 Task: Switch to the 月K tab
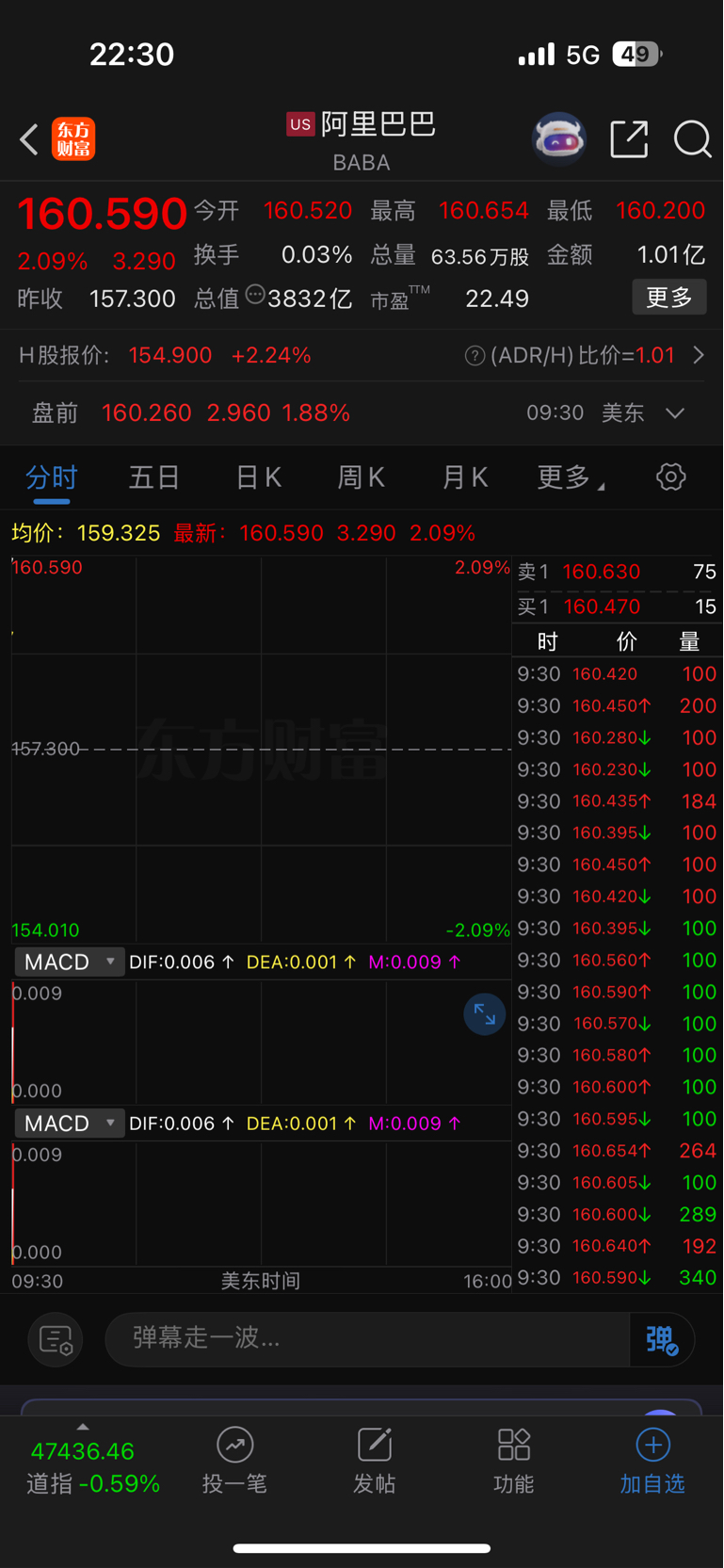(465, 477)
